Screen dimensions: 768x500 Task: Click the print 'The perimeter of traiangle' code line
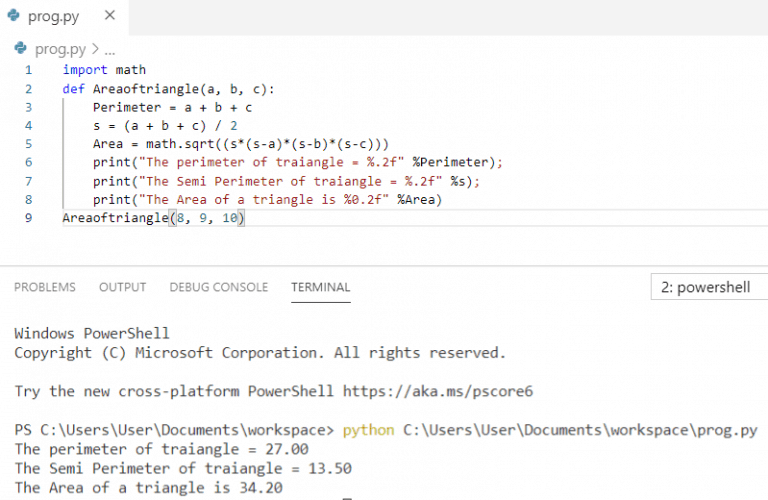[298, 162]
